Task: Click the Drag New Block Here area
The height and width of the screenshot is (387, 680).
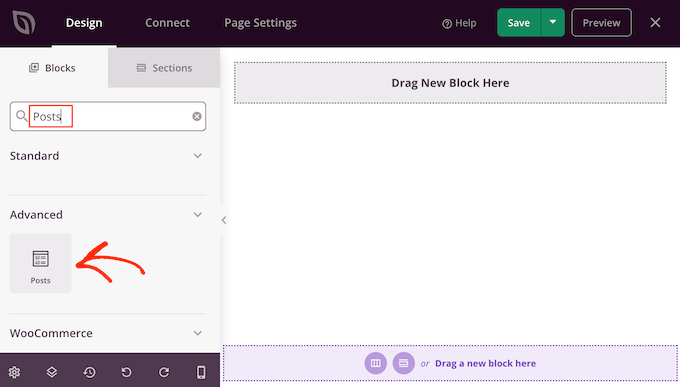Action: coord(450,83)
